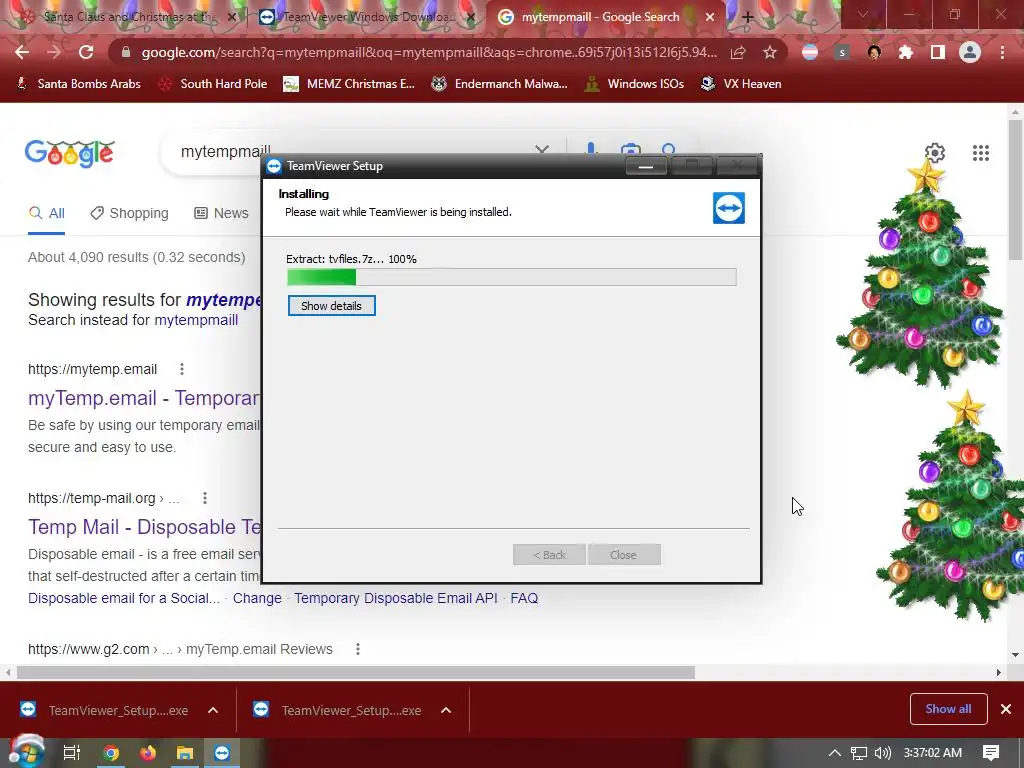Open Google settings gear
Image resolution: width=1024 pixels, height=768 pixels.
pos(935,153)
